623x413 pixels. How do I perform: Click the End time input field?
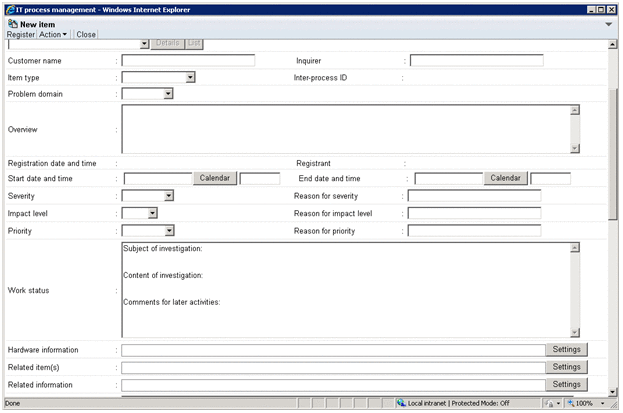(x=551, y=178)
